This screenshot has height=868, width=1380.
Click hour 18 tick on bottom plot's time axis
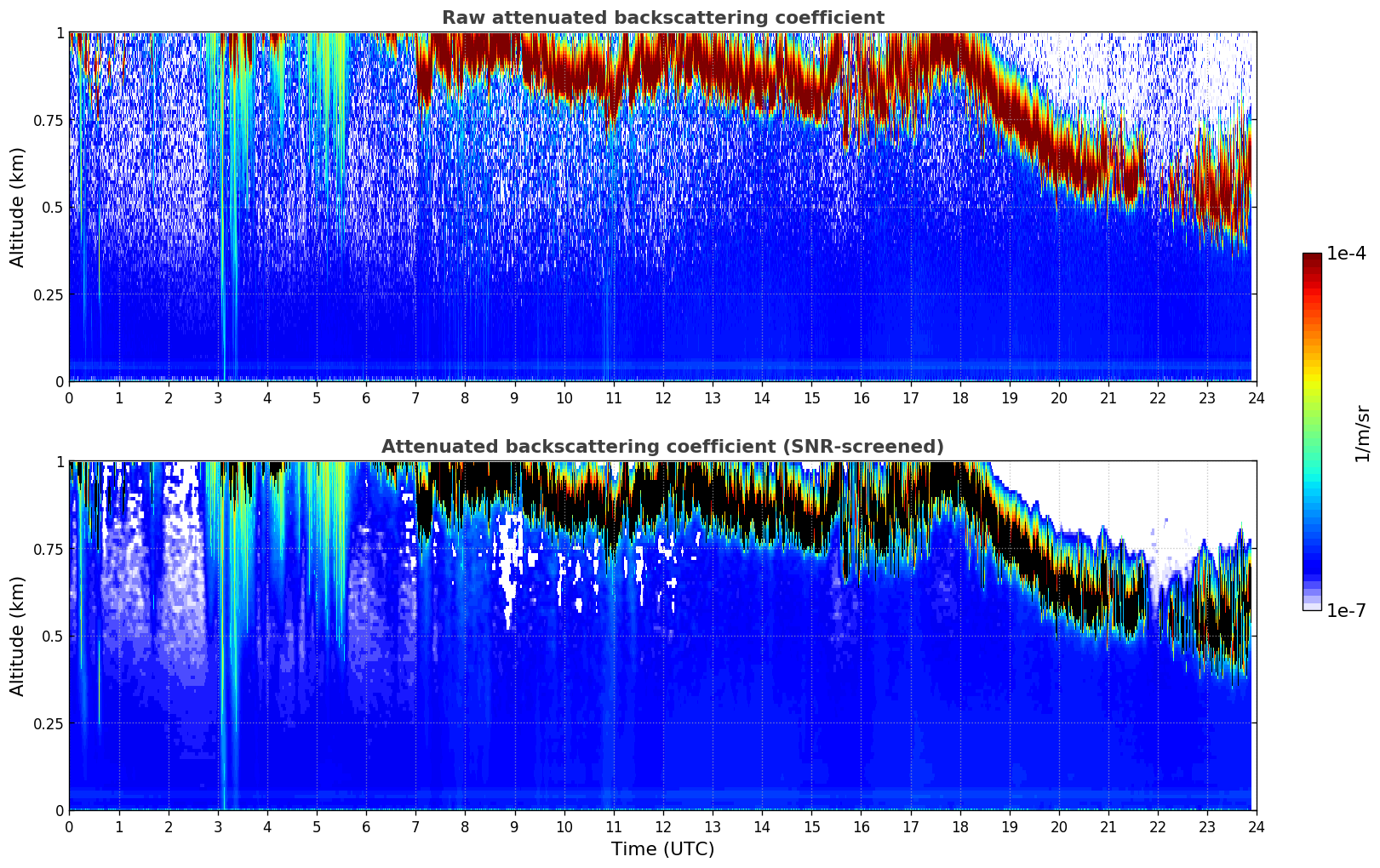(x=959, y=826)
